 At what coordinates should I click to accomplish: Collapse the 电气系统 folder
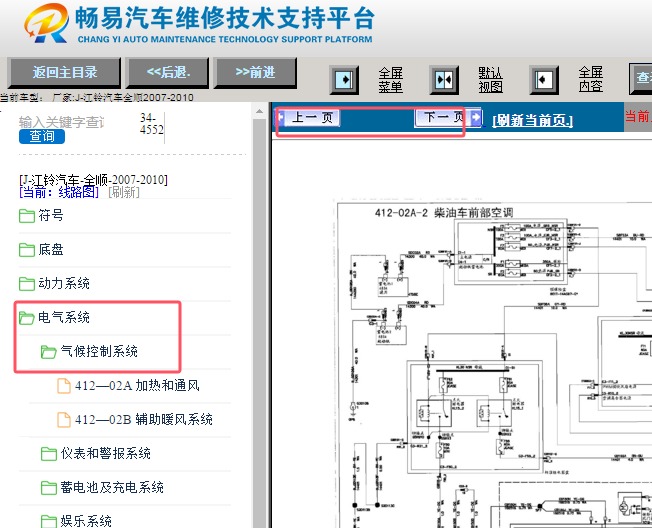coord(64,318)
